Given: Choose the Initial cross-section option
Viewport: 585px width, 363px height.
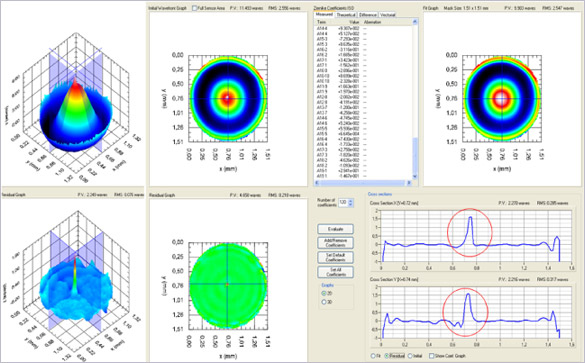Looking at the screenshot, I should click(410, 356).
